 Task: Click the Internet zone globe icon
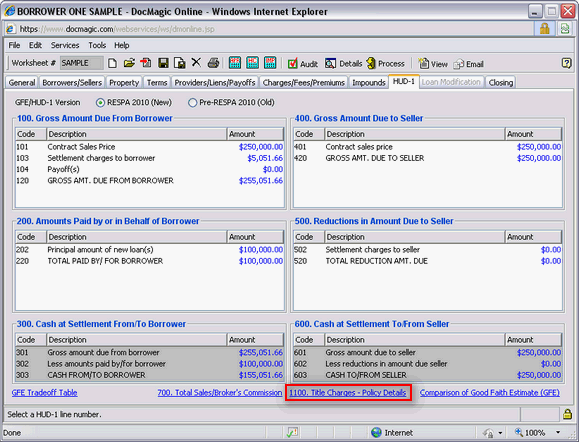click(x=376, y=432)
